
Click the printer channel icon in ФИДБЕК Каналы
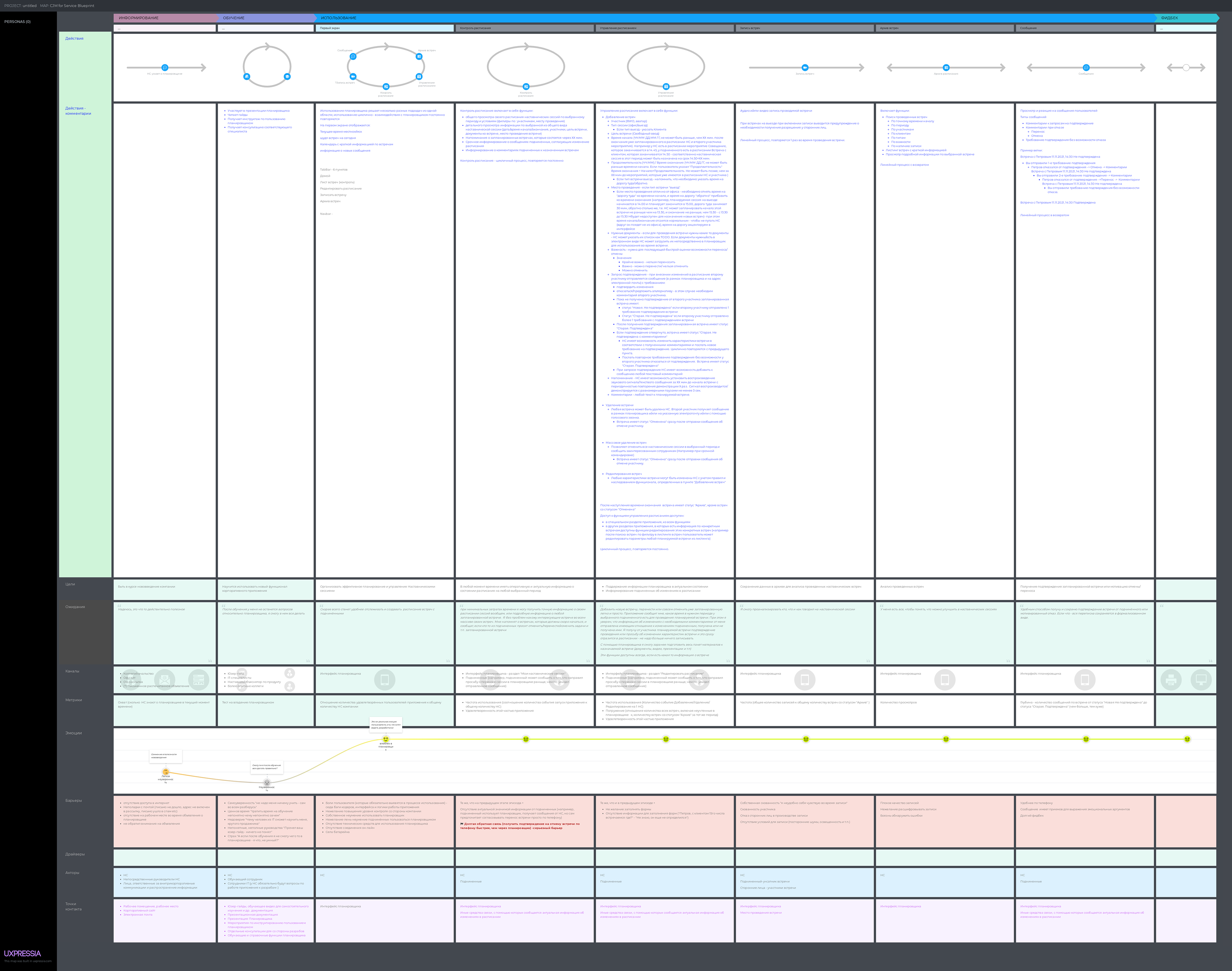[1171, 679]
